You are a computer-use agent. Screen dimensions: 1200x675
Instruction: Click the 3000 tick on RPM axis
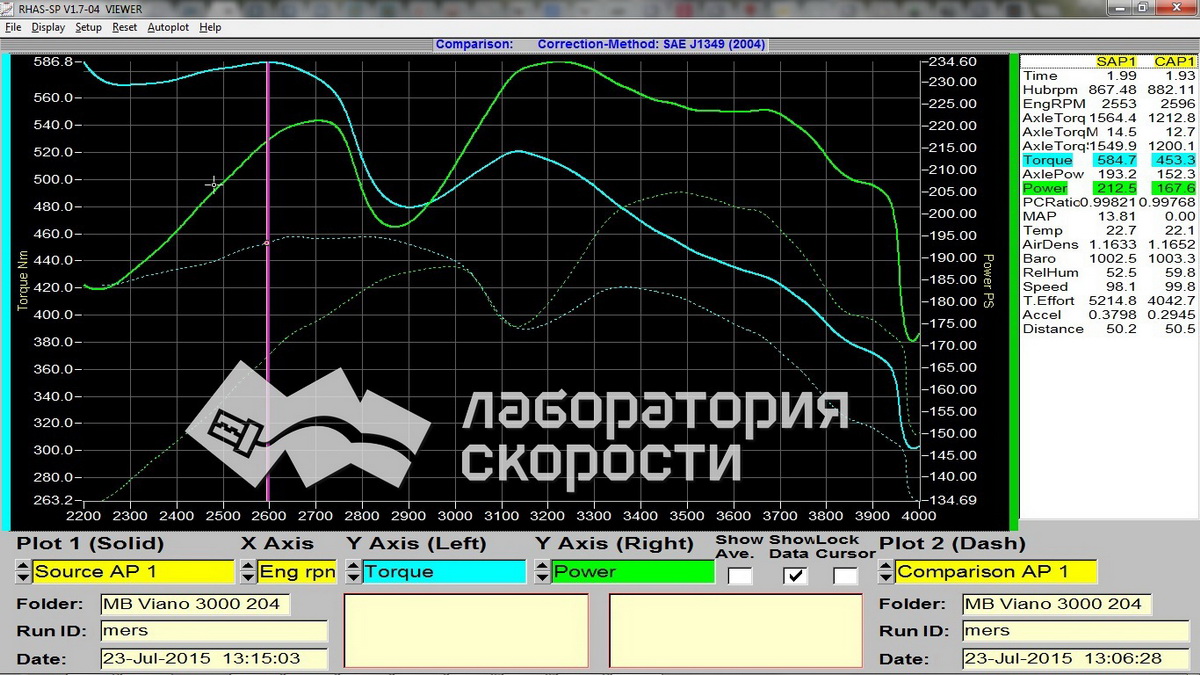[455, 514]
